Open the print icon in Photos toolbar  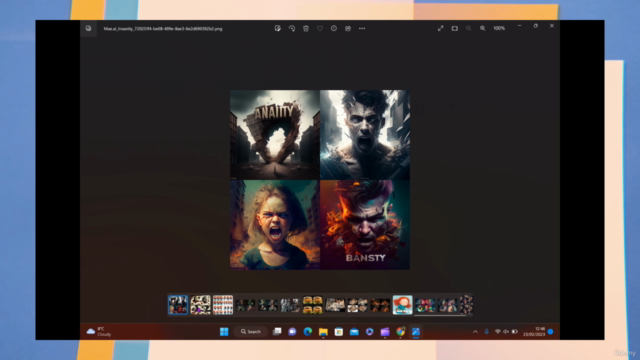(348, 28)
